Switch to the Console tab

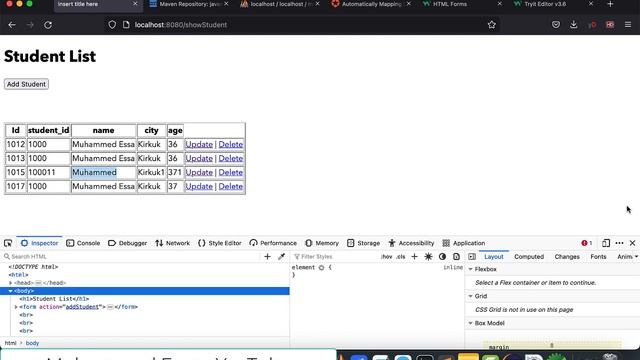click(83, 243)
